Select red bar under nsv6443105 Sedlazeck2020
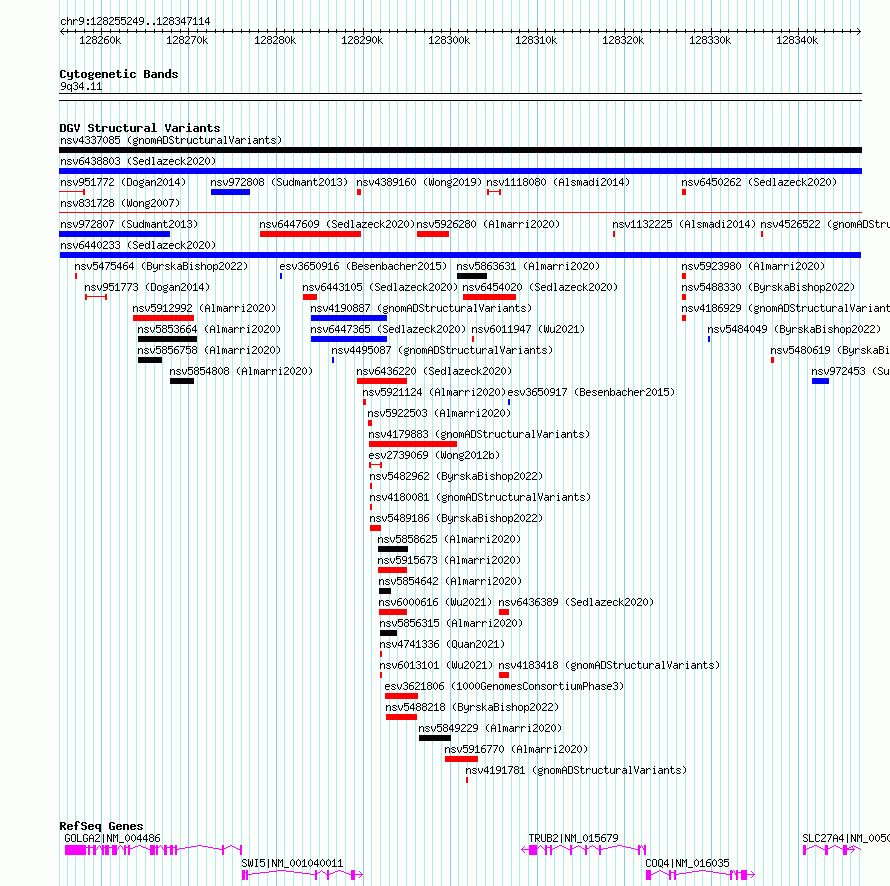This screenshot has width=890, height=886. click(x=310, y=297)
